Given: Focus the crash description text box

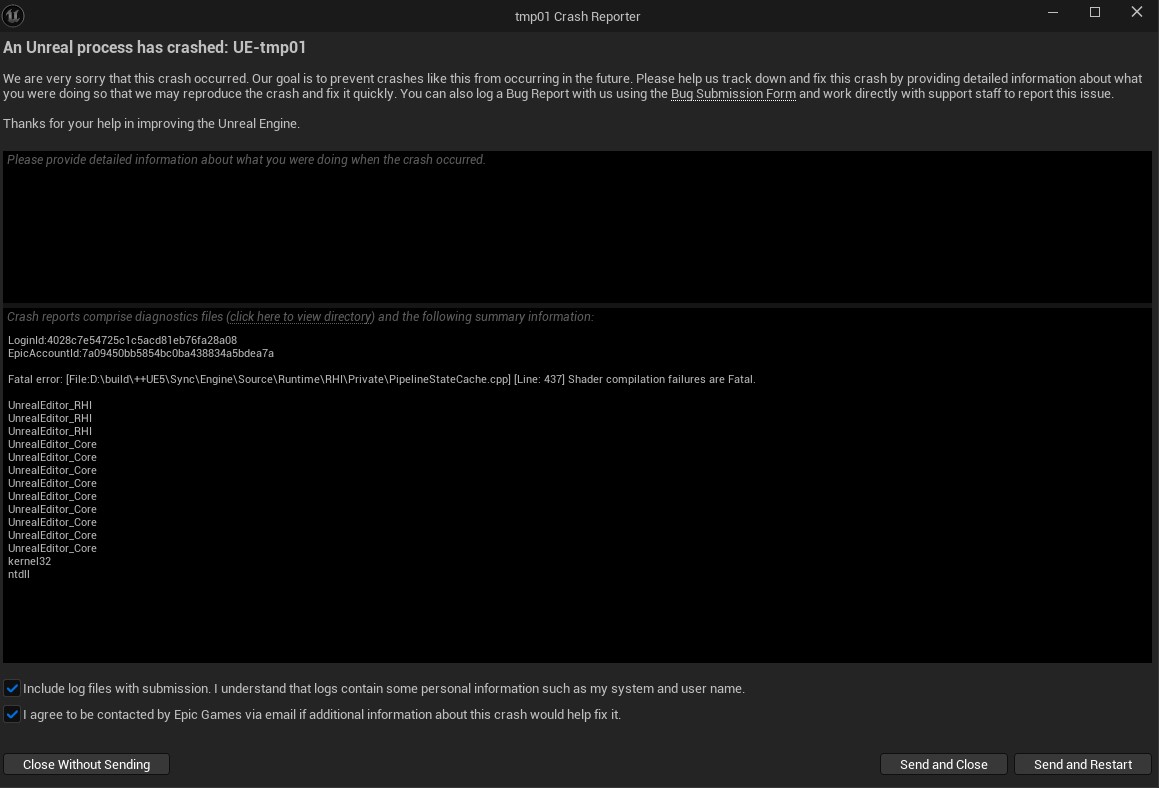Looking at the screenshot, I should (577, 226).
